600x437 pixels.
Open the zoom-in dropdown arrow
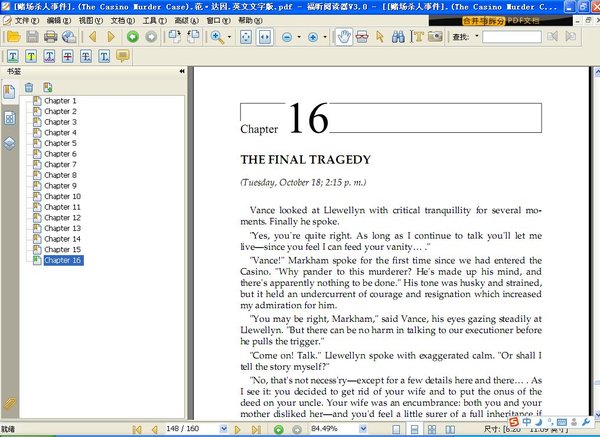click(x=325, y=37)
